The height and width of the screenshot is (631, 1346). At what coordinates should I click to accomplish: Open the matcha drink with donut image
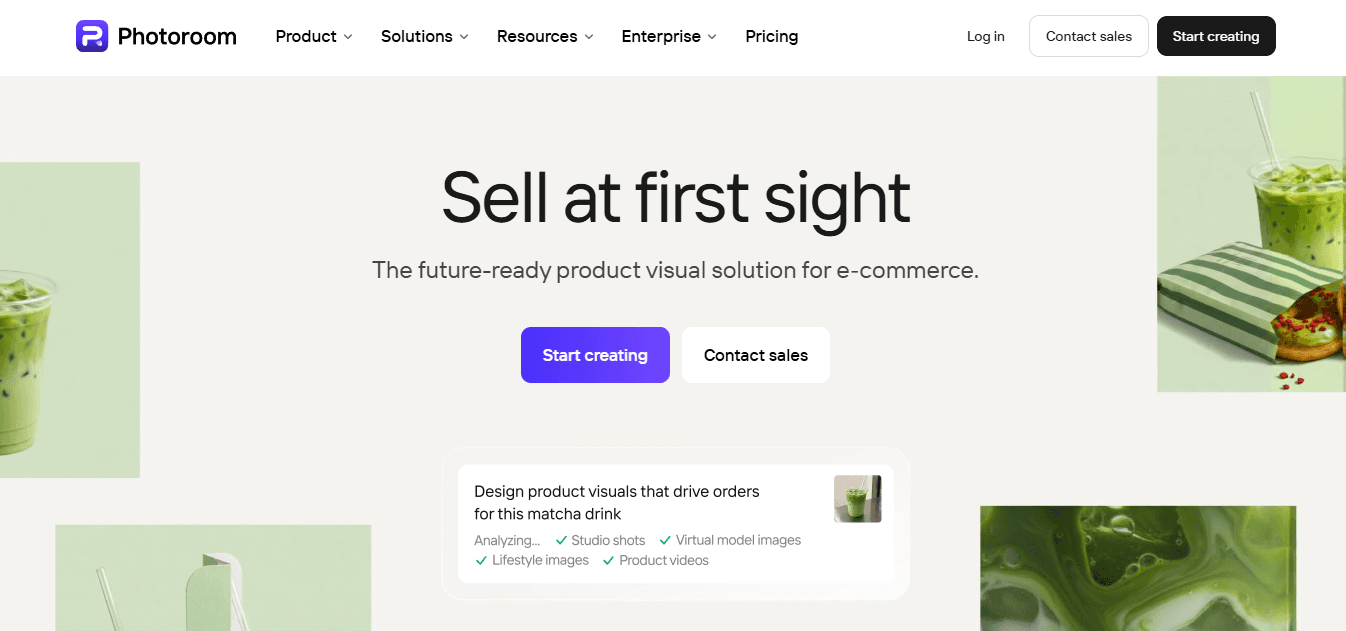click(1251, 234)
